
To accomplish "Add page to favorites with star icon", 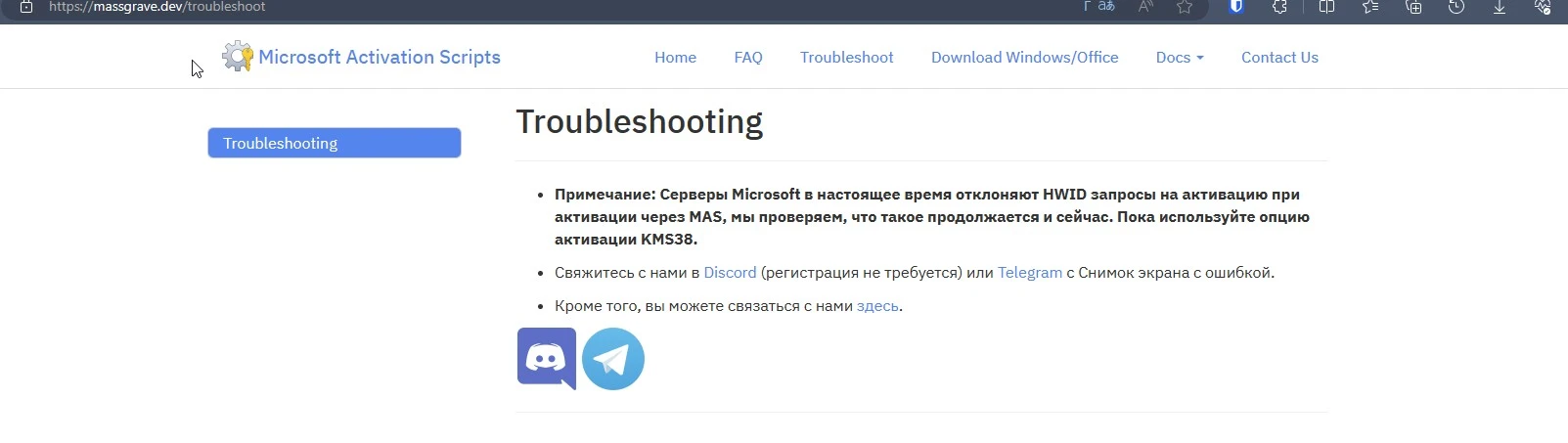I will (1185, 7).
